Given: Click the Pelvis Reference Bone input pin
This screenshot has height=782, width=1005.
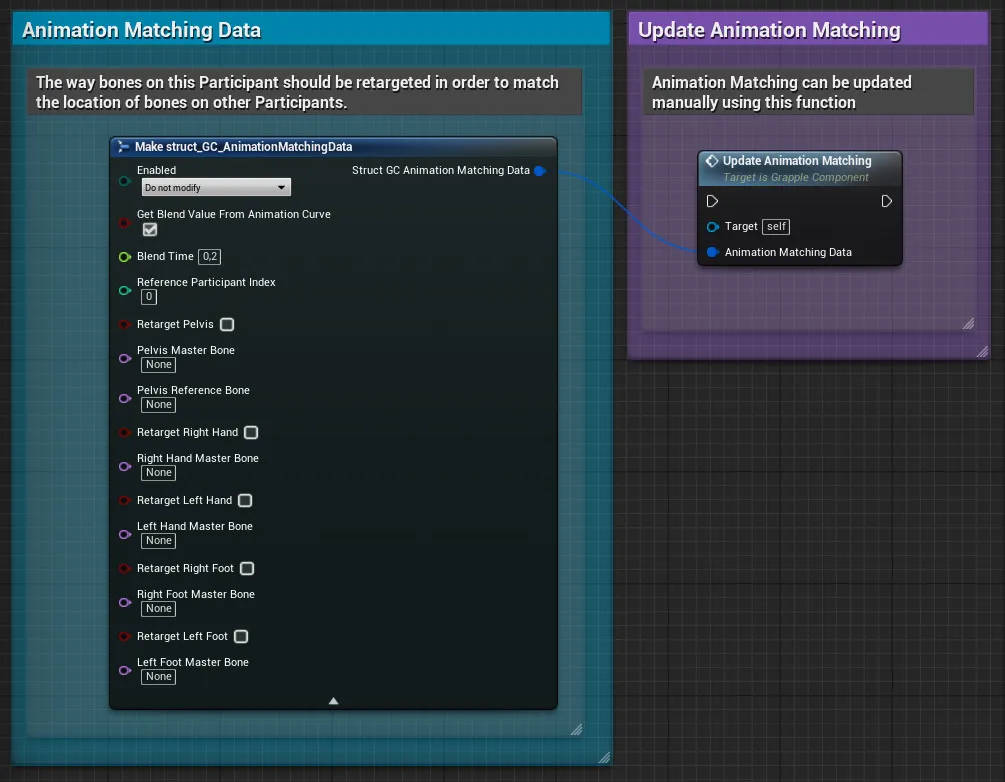Looking at the screenshot, I should pyautogui.click(x=125, y=398).
